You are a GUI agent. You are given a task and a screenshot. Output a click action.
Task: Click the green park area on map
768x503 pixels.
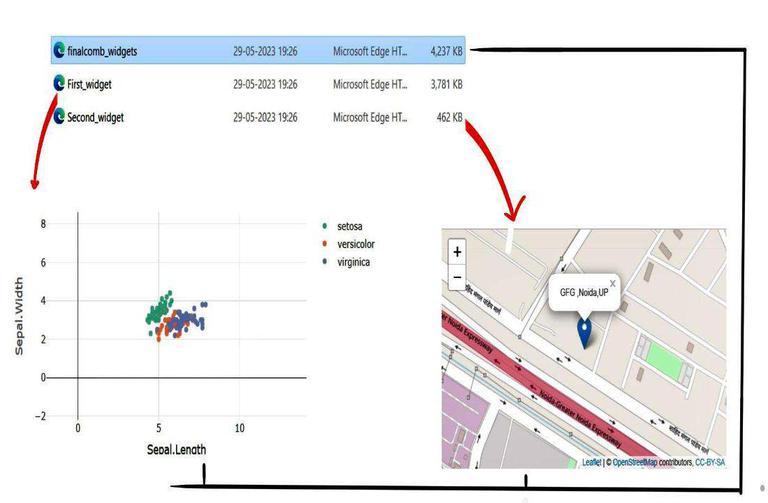tap(664, 362)
